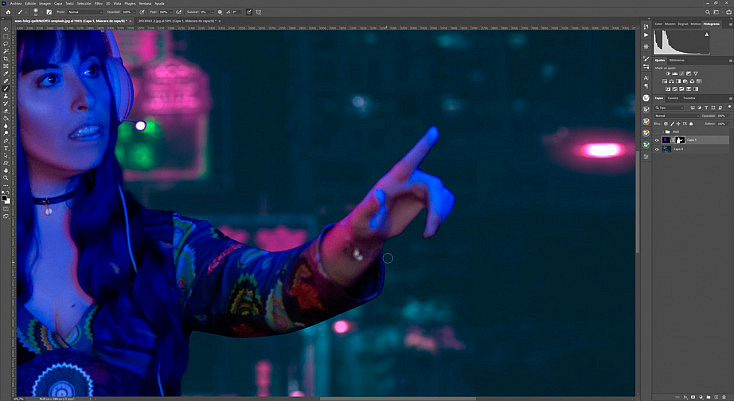Viewport: 734px width, 401px height.
Task: Open brush preset picker
Action: pyautogui.click(x=37, y=12)
